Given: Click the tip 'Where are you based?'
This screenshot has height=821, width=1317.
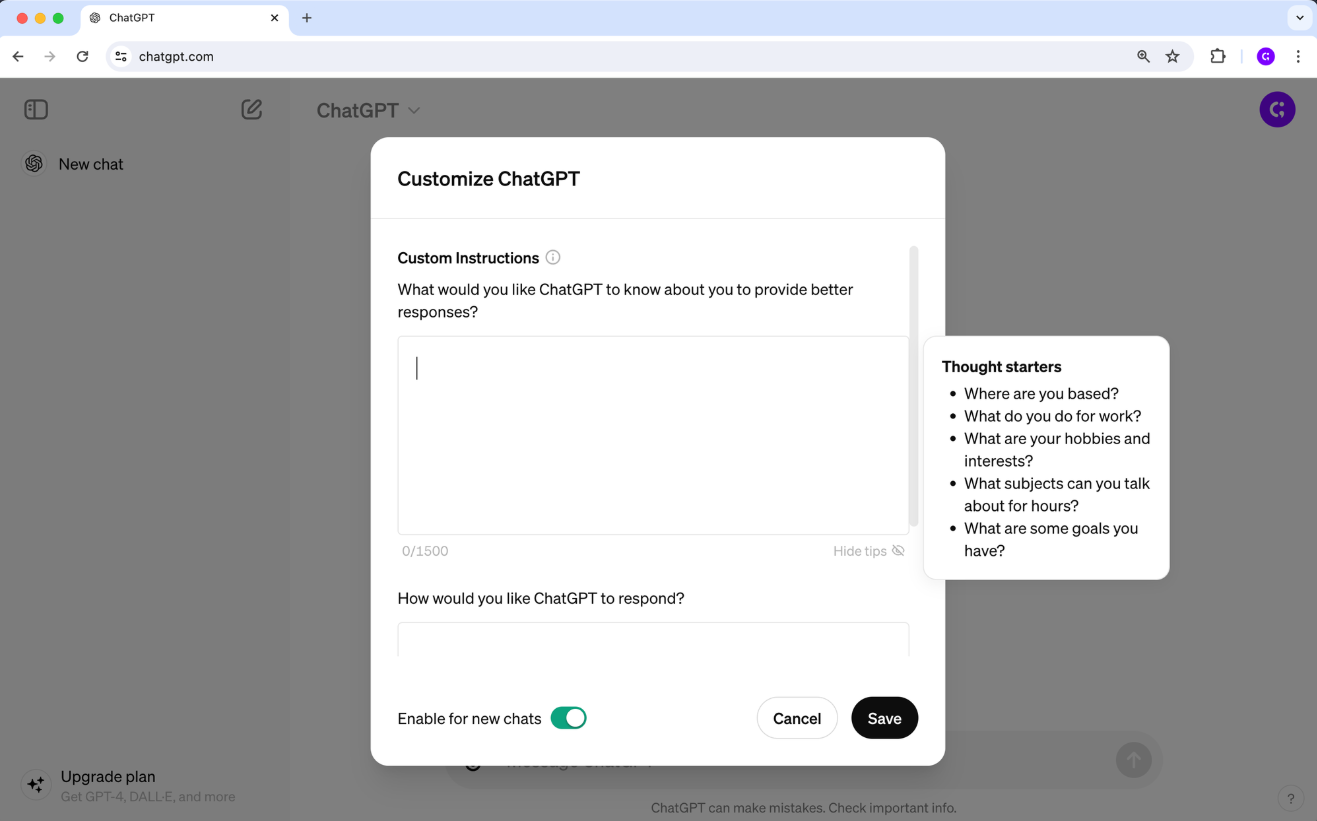Looking at the screenshot, I should pos(1041,394).
